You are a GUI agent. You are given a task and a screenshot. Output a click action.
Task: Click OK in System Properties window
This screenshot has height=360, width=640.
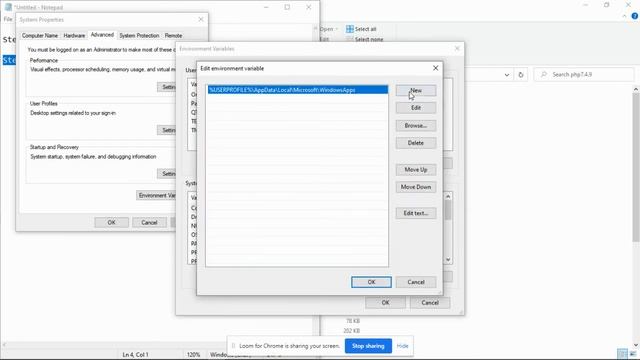pos(111,222)
